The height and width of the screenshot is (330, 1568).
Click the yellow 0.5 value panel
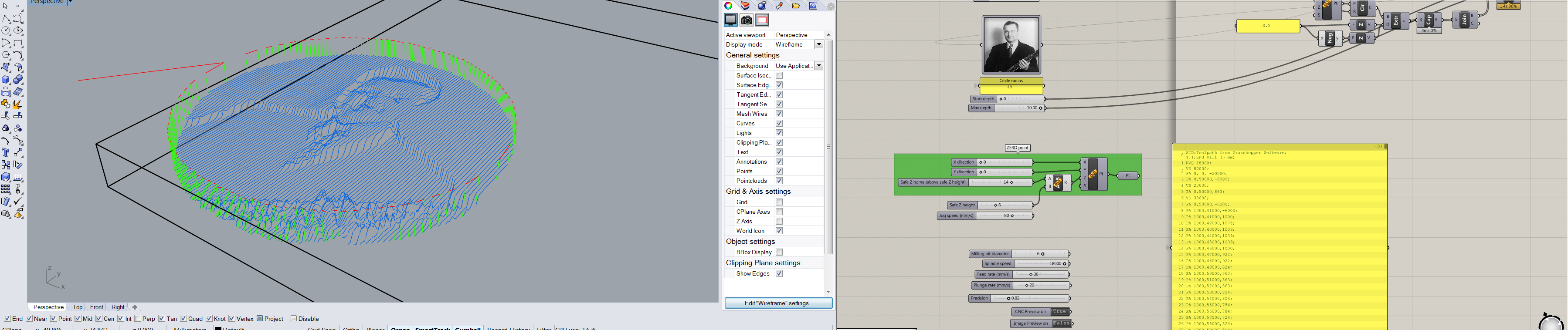(x=1268, y=26)
